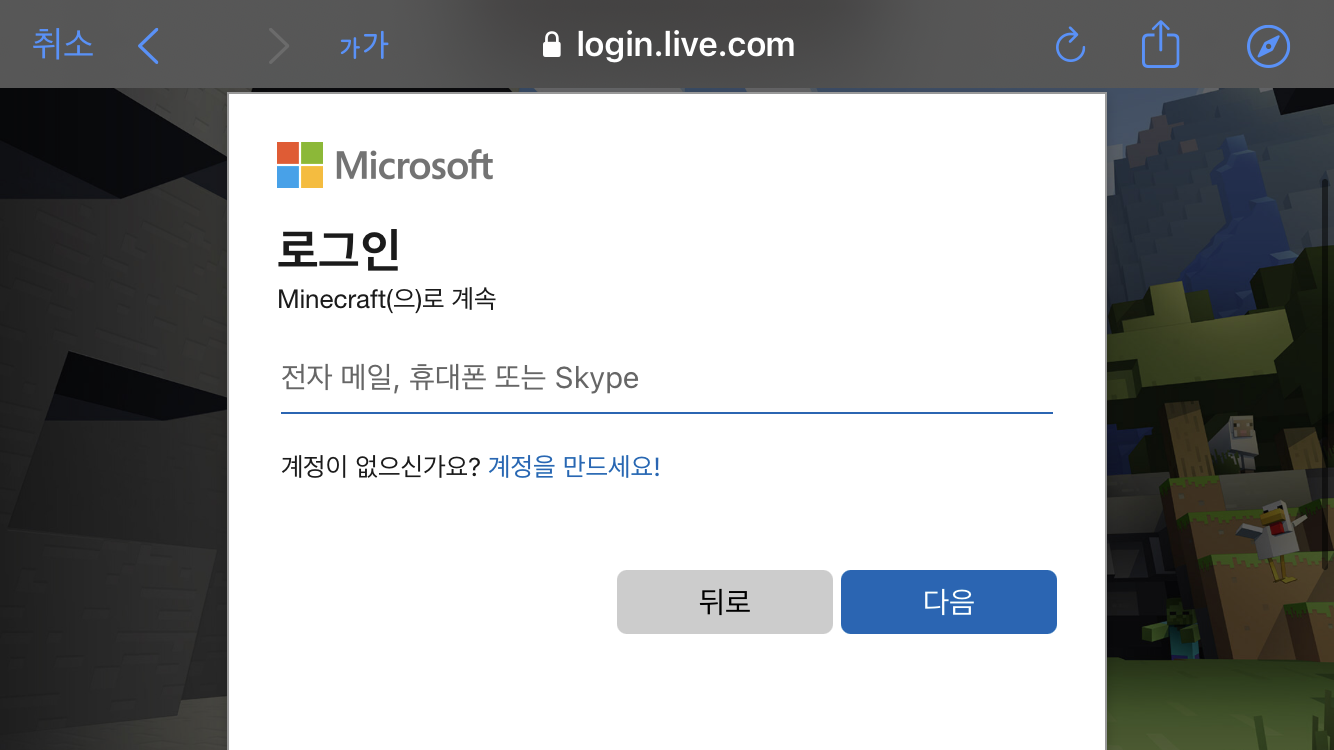Tap the Microsoft logo
This screenshot has height=750, width=1334.
(385, 165)
